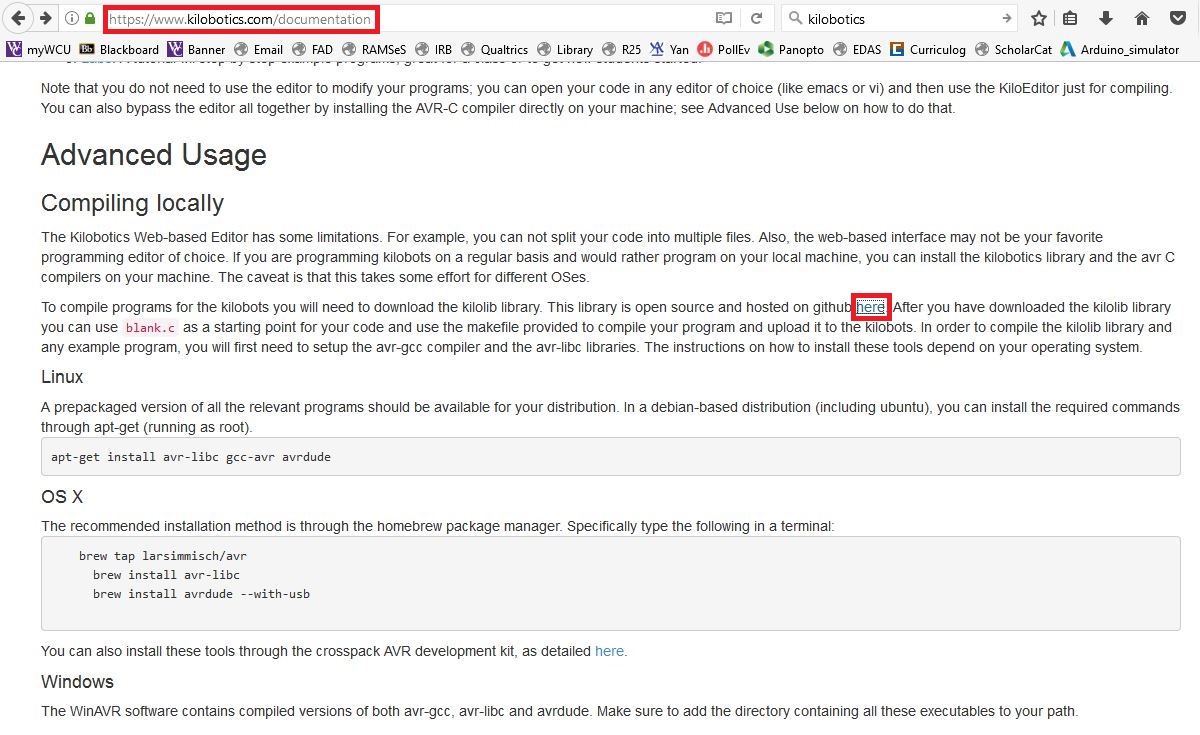
Task: Click the 'OS X' section heading
Action: [62, 496]
